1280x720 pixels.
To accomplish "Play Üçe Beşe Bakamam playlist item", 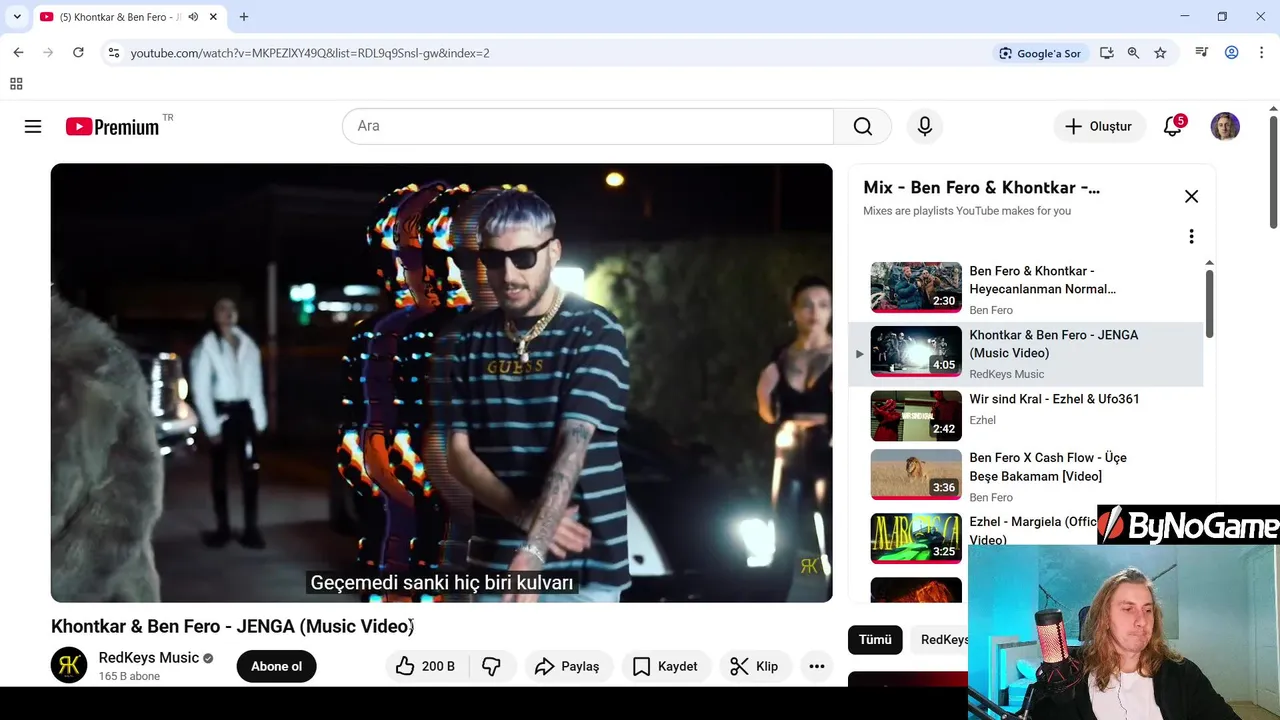I will coord(1026,475).
